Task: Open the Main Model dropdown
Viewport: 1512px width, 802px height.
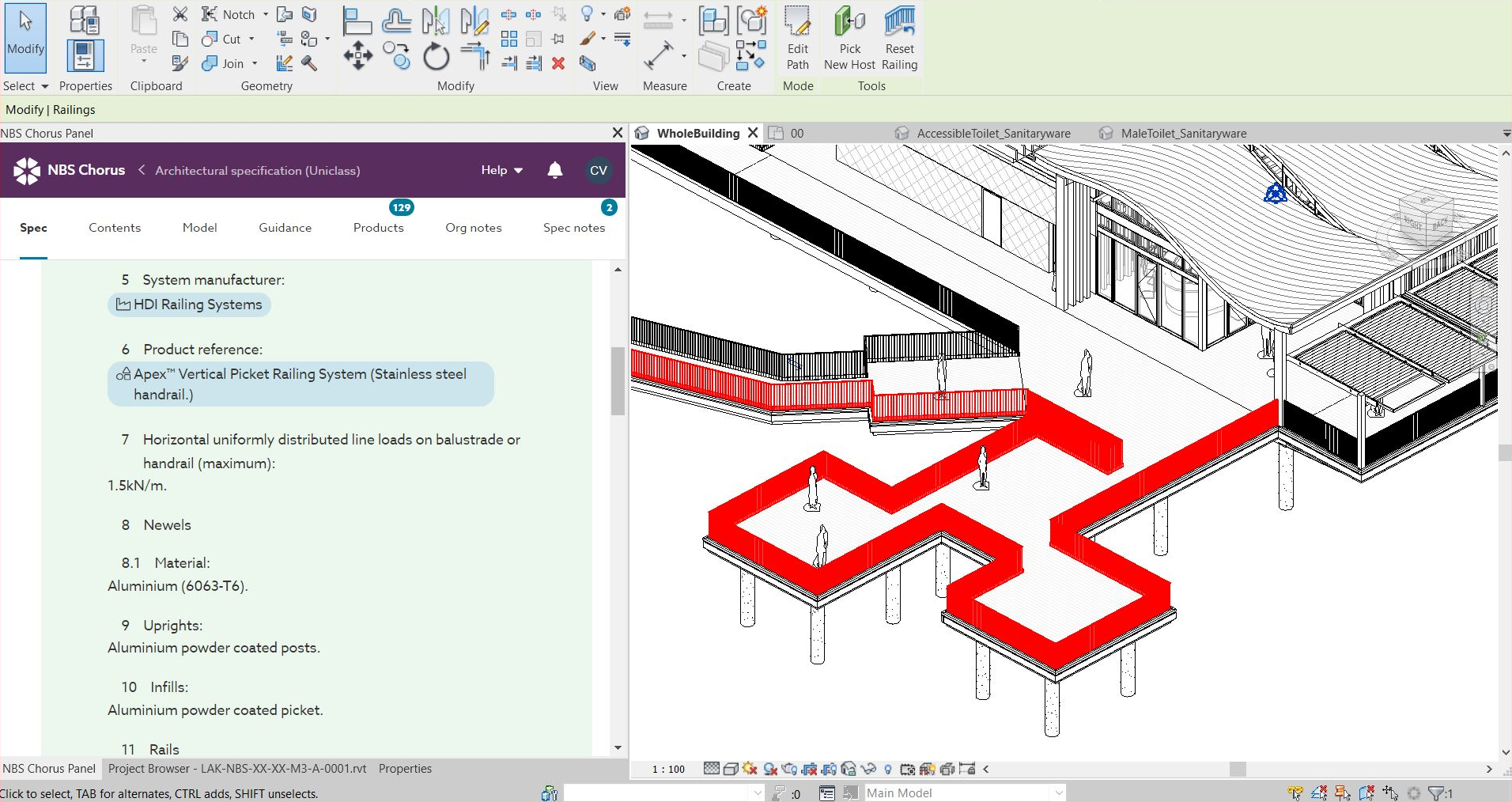Action: click(1060, 793)
